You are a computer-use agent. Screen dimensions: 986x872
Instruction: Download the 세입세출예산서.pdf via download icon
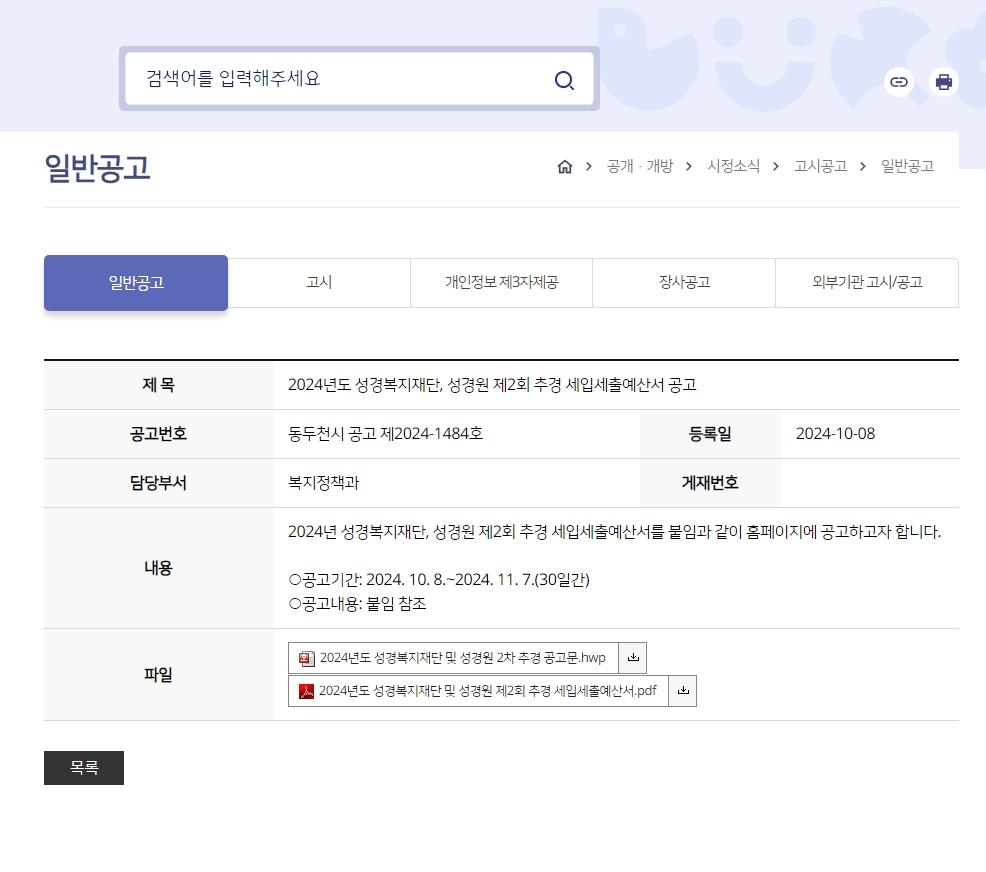[683, 691]
